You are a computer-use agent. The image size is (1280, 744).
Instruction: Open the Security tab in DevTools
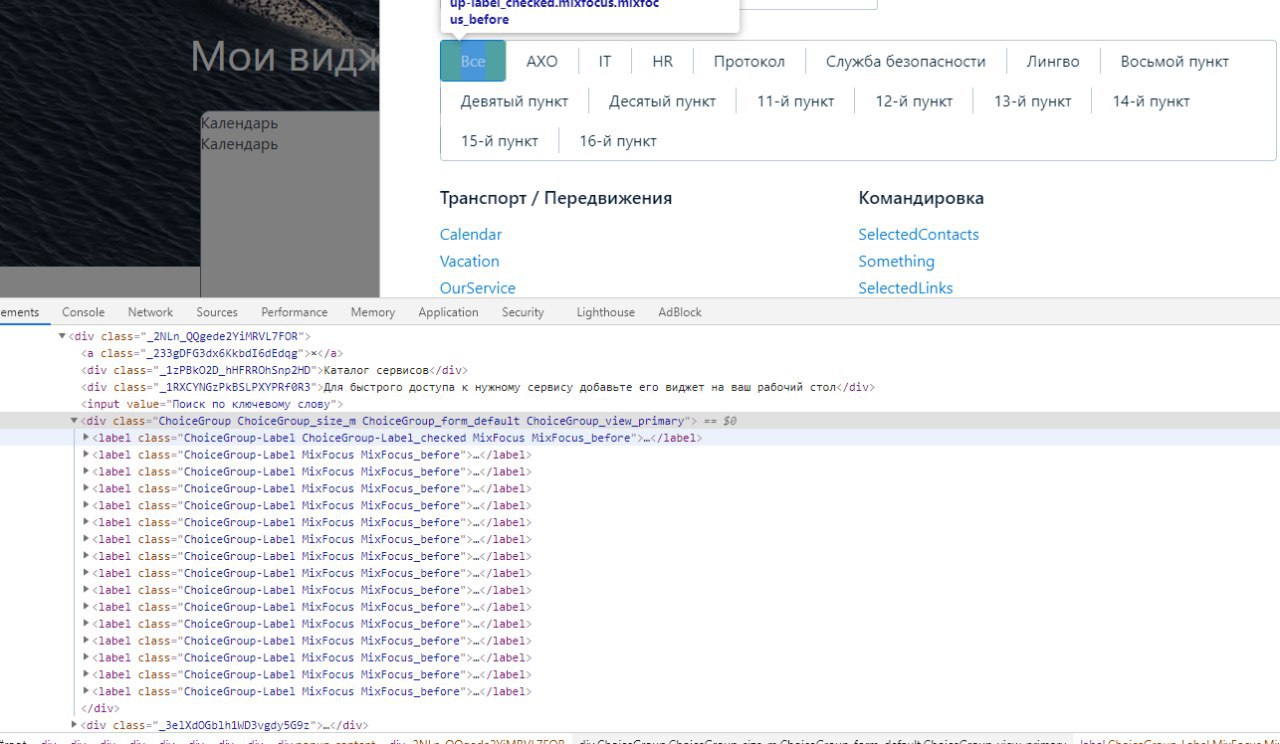(x=522, y=312)
